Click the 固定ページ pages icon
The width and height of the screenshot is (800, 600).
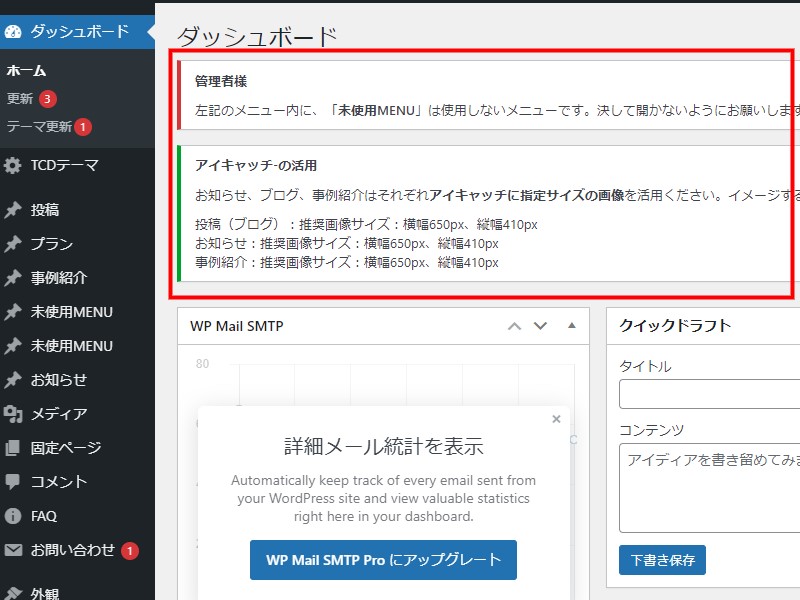14,448
